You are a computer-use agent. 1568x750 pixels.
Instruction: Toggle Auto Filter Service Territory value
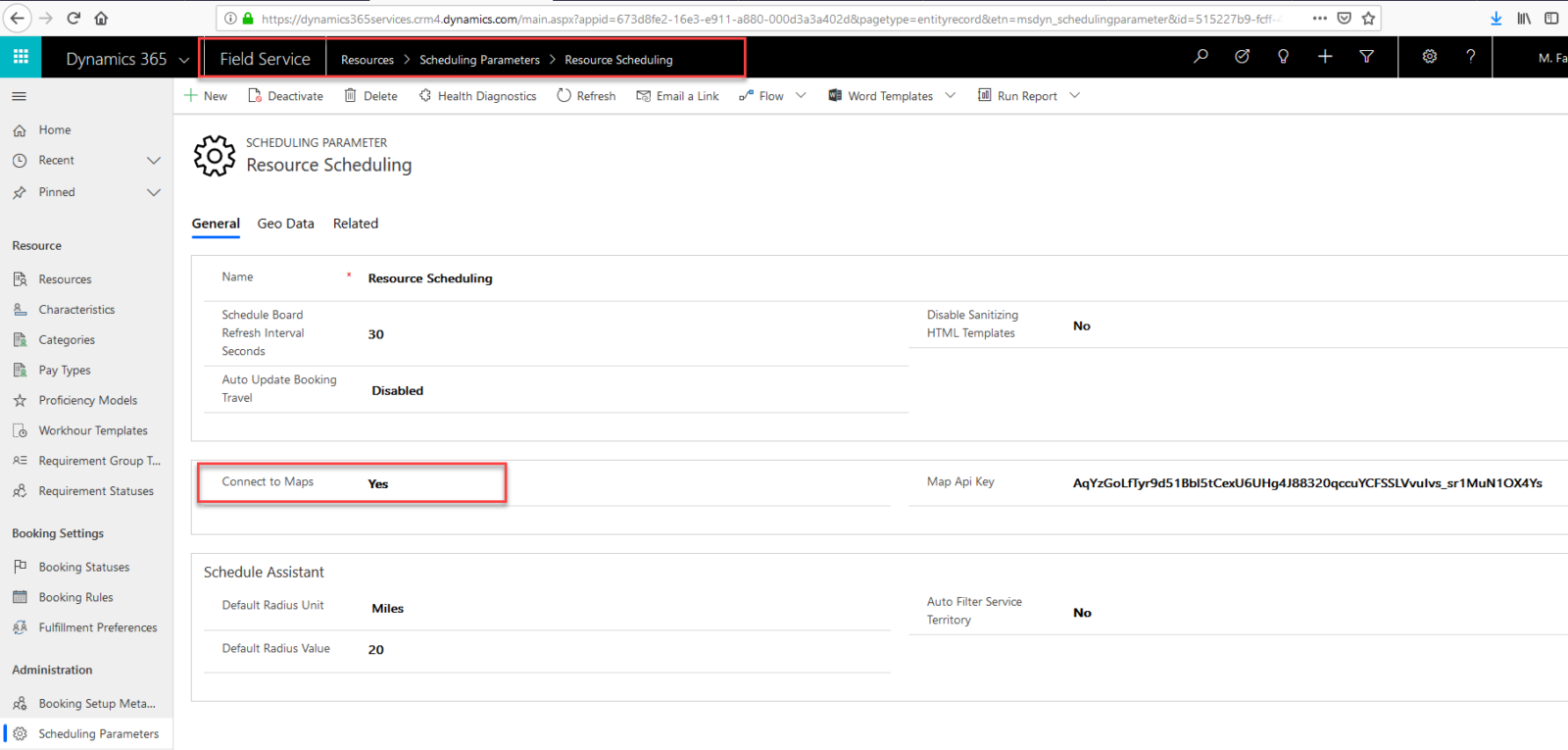tap(1082, 613)
